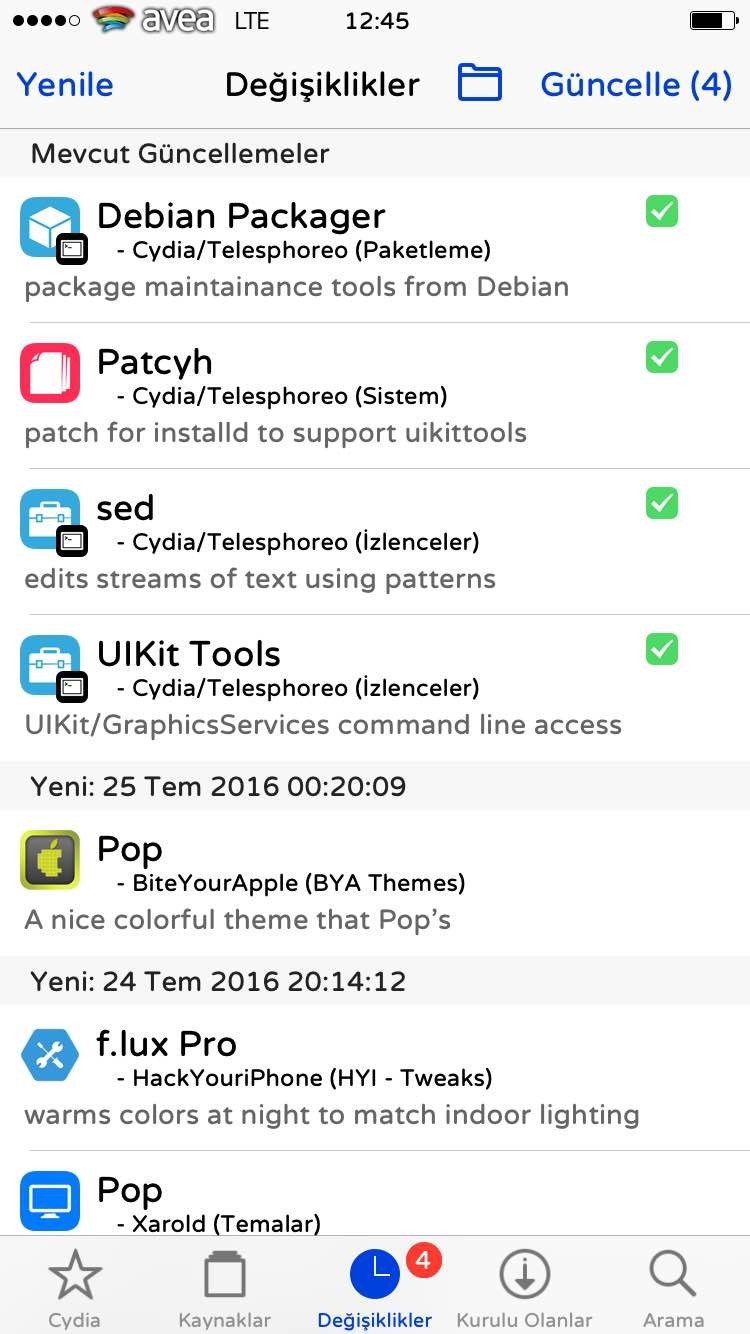Open the Arama search tab
This screenshot has height=1334, width=750.
coord(673,1288)
